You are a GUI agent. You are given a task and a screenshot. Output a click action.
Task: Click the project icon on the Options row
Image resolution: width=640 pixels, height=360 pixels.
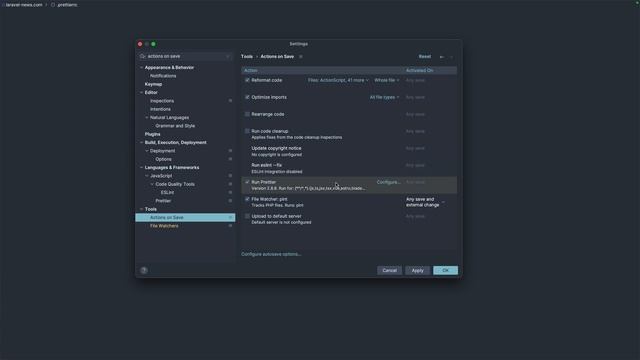230,159
